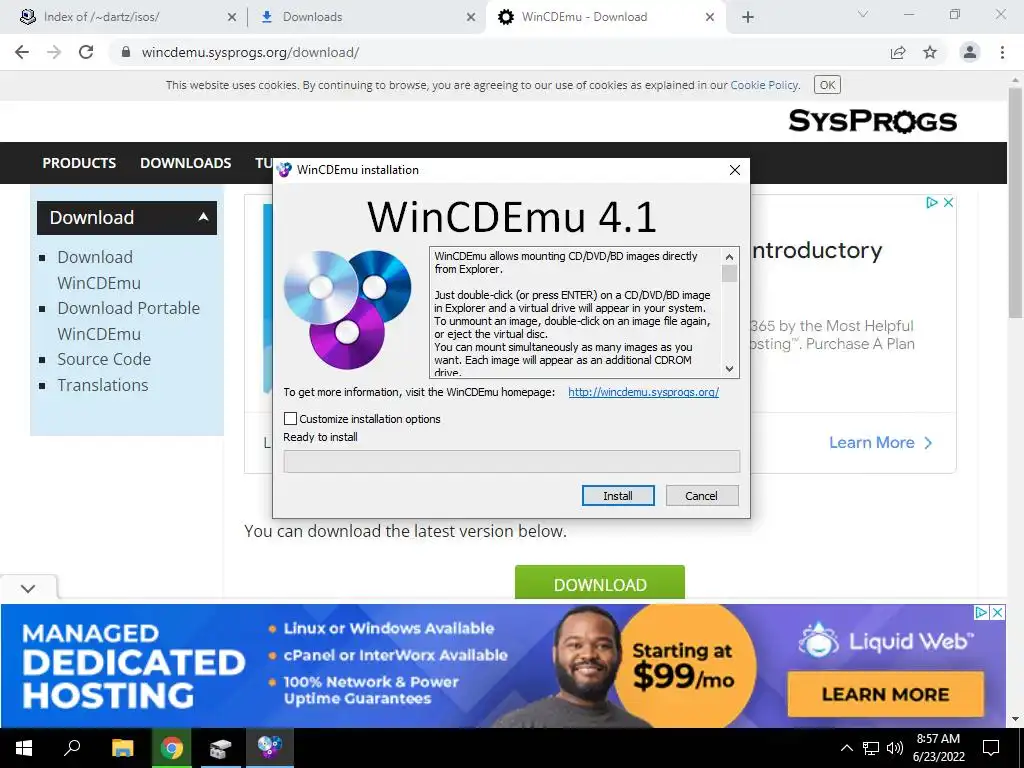
Task: Open Download Portable WinCDEmu link
Action: [129, 321]
